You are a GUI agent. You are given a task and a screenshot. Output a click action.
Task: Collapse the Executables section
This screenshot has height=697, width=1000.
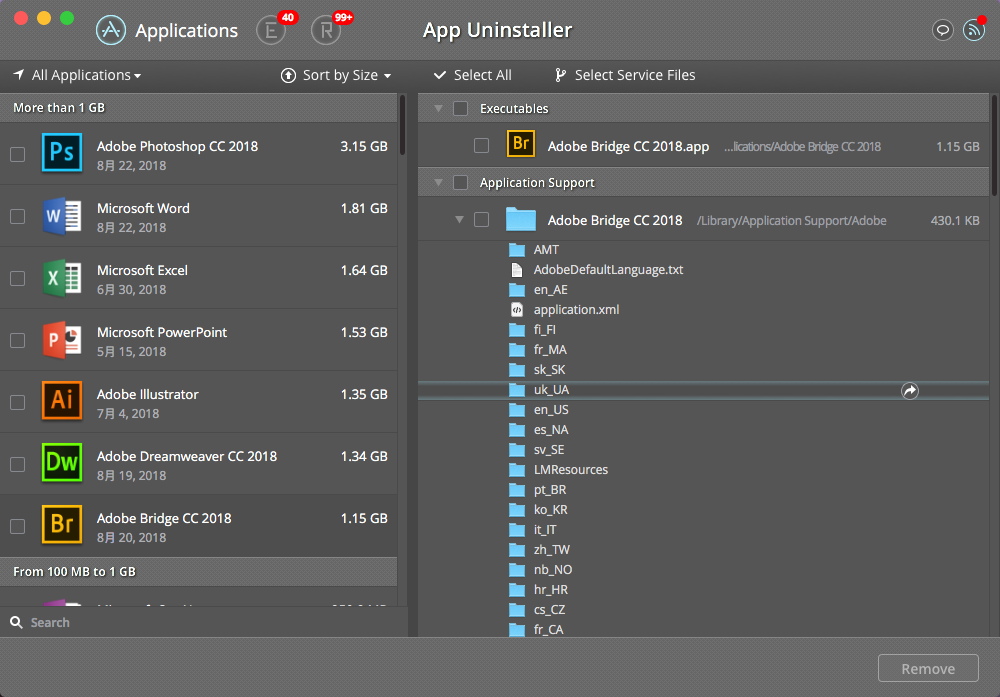click(438, 108)
